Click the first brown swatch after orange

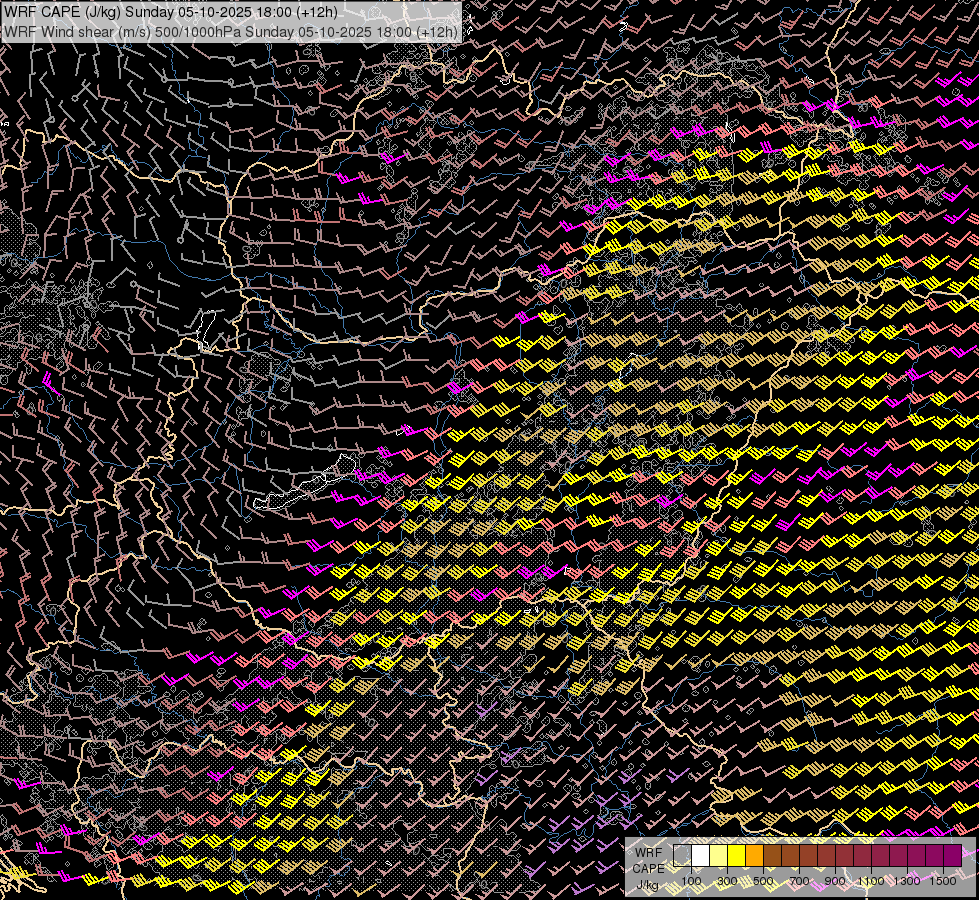(x=772, y=855)
